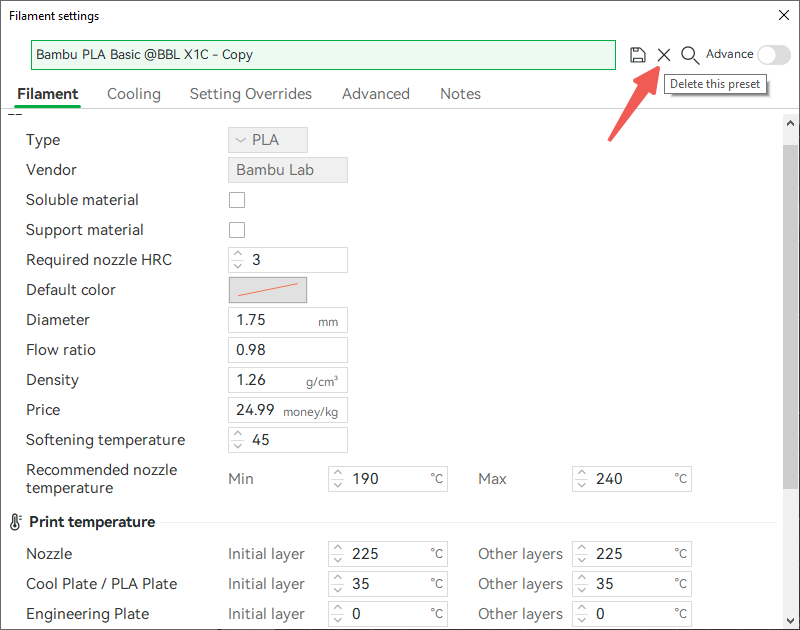Edit the Flow ratio 0.98 field
Screen dimensions: 800x630
point(288,350)
